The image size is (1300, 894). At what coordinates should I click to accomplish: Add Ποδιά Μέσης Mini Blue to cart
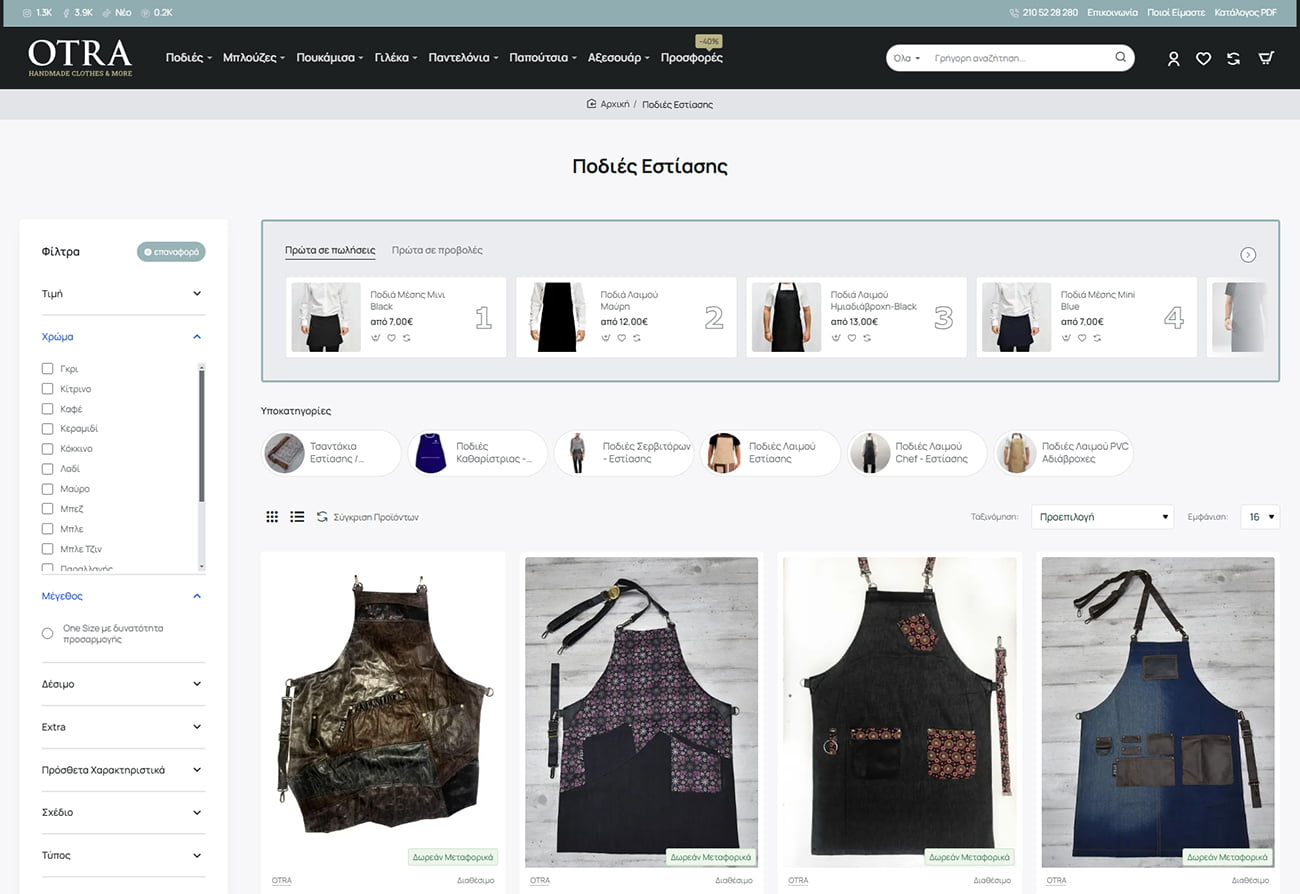pyautogui.click(x=1065, y=338)
